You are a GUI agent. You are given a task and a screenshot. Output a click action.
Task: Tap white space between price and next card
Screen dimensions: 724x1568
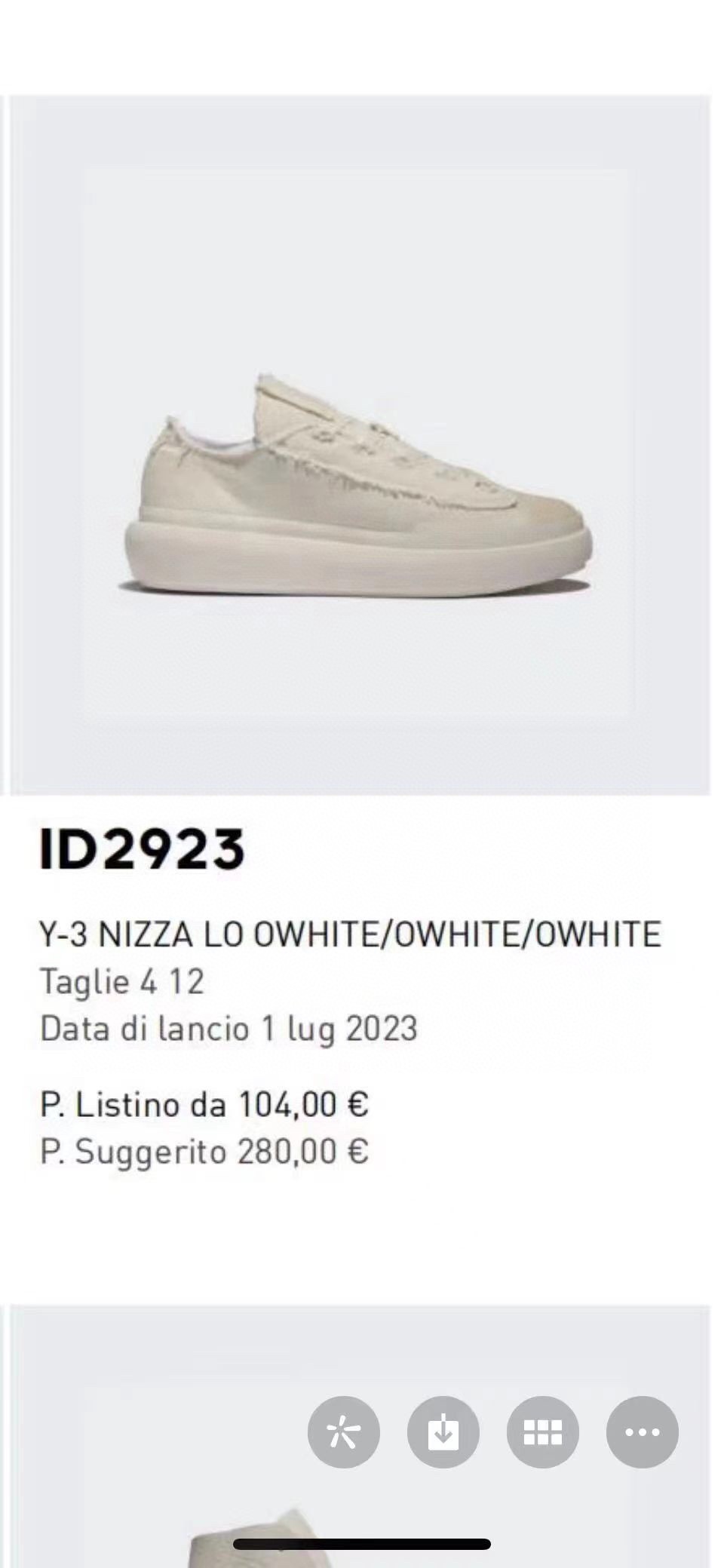pyautogui.click(x=362, y=1237)
